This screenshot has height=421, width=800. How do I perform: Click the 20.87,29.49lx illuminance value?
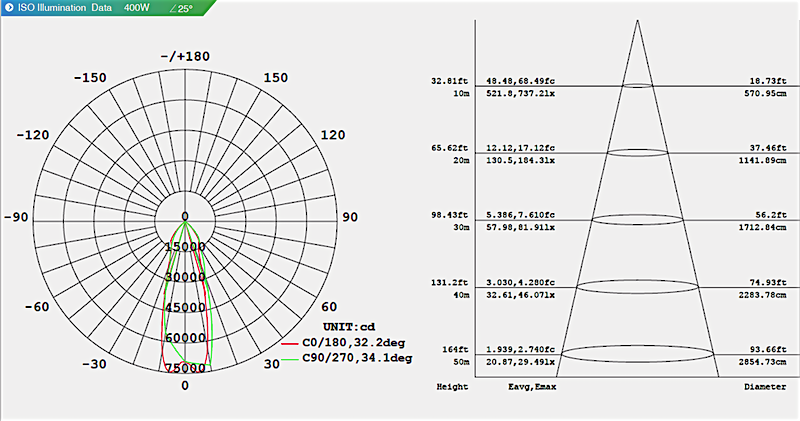[520, 362]
